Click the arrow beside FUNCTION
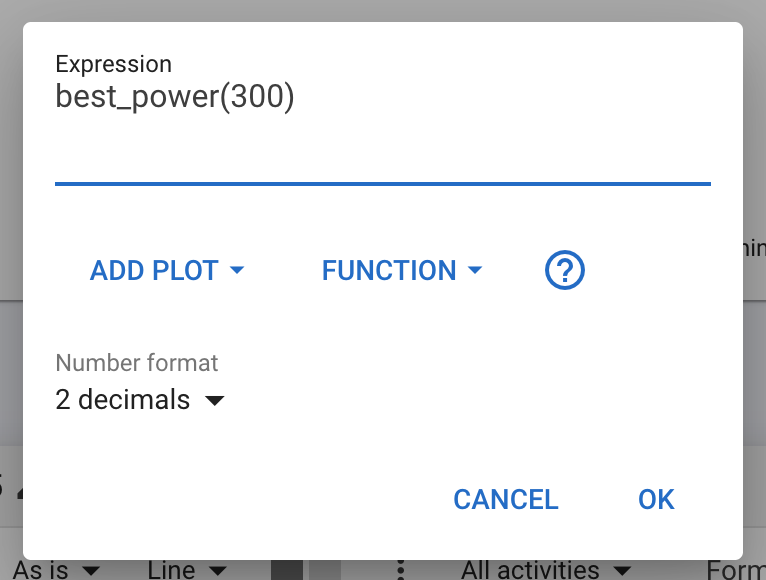This screenshot has width=766, height=580. tap(475, 271)
